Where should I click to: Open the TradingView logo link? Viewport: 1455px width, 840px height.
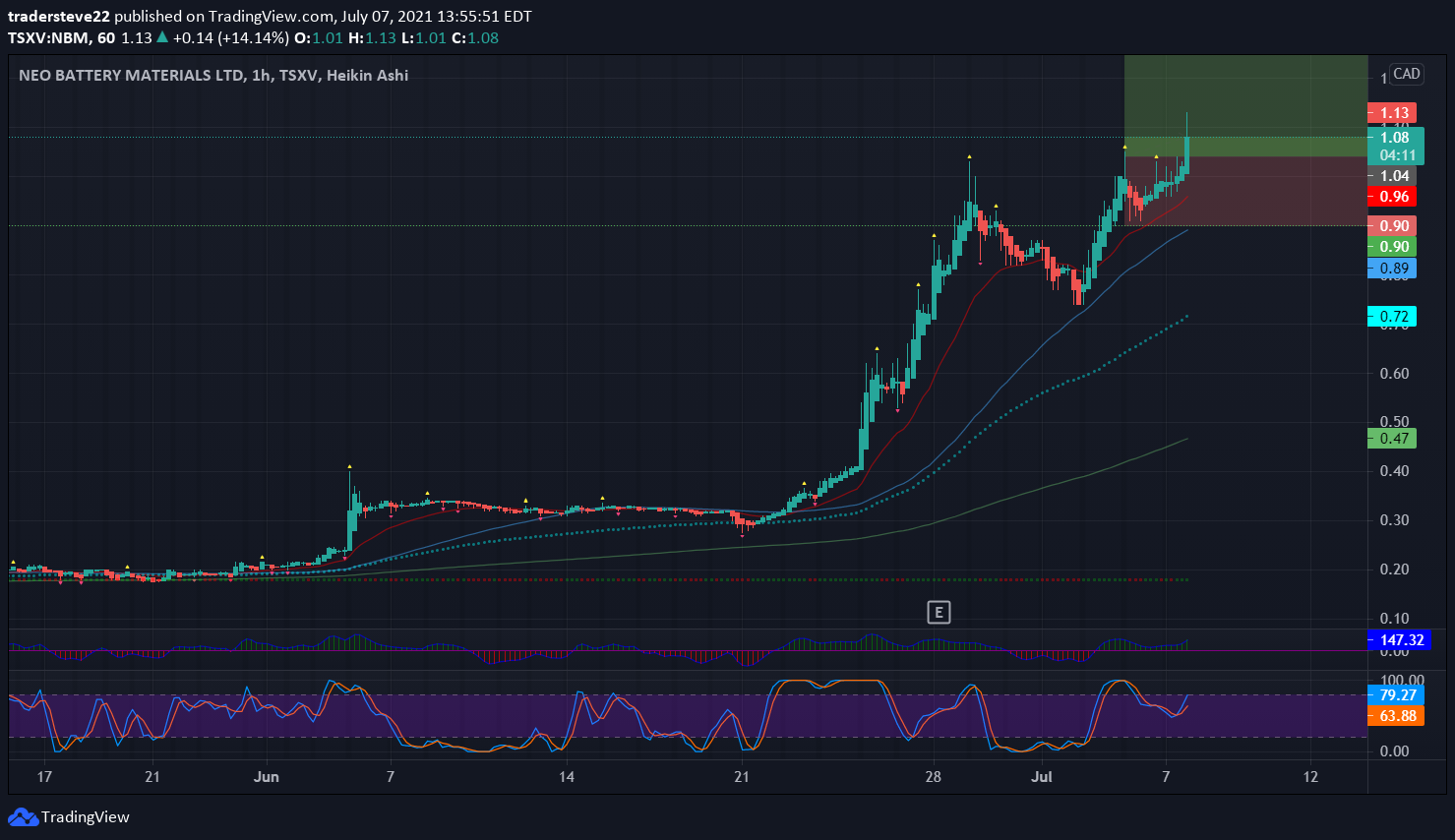click(69, 817)
